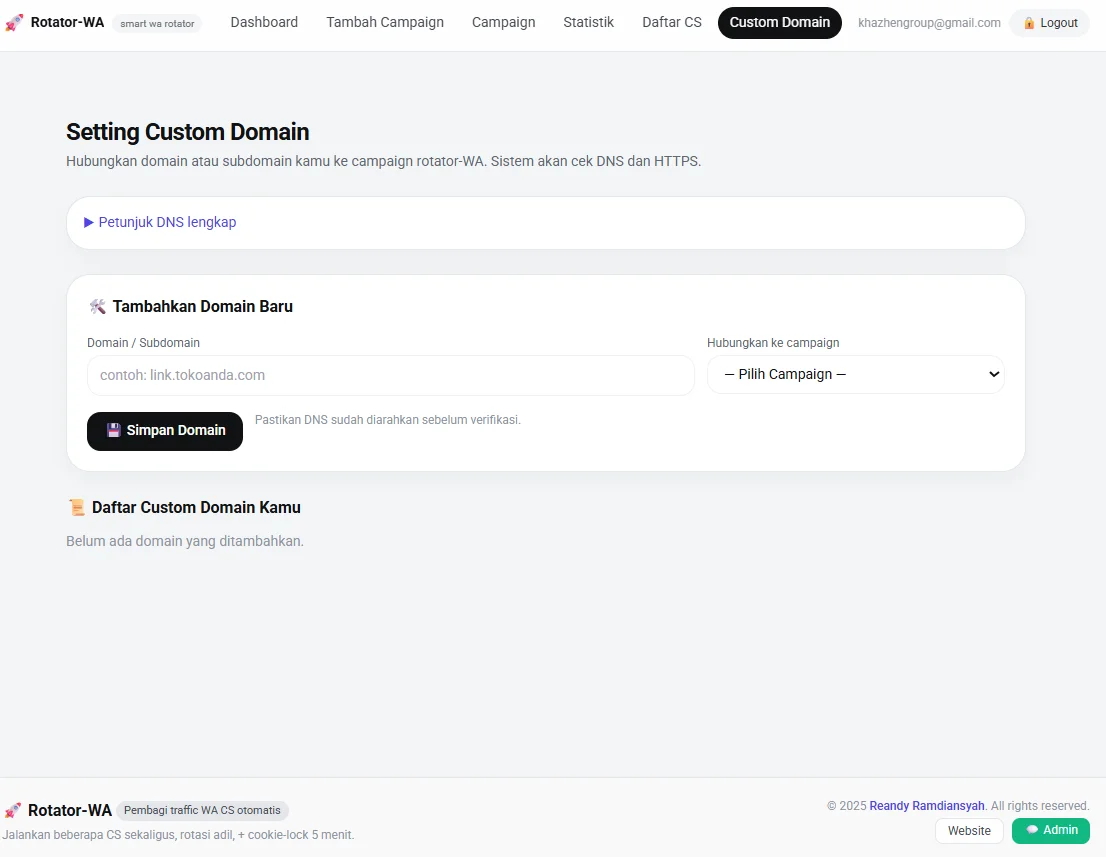Screen dimensions: 1106x857
Task: Click the floppy disk icon on Simpan Domain
Action: [x=113, y=431]
